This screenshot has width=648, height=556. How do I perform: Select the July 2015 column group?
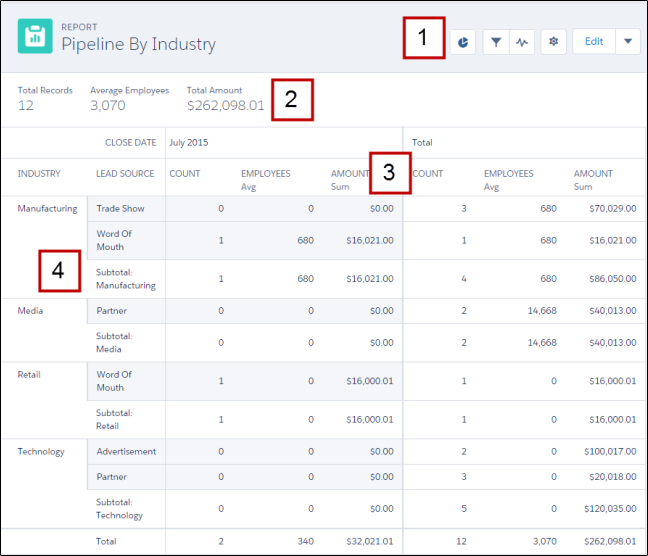189,143
